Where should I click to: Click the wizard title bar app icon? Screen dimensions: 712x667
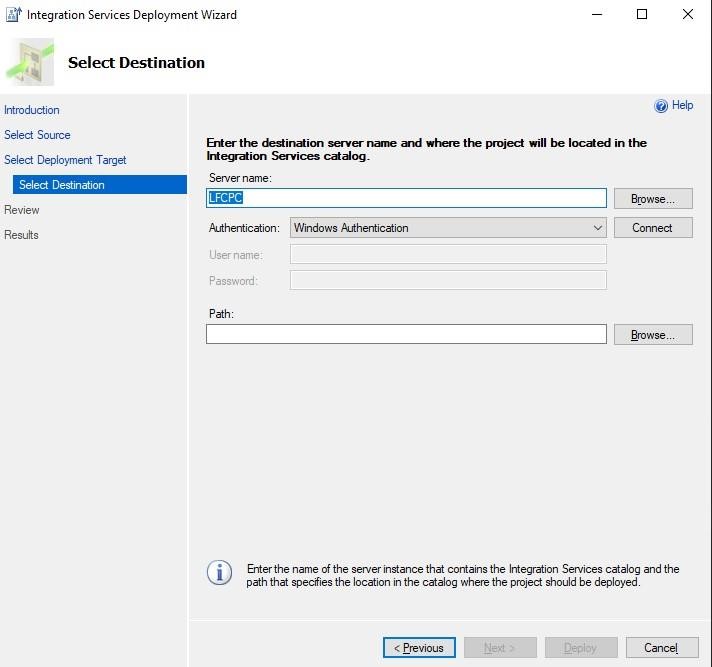tap(14, 14)
